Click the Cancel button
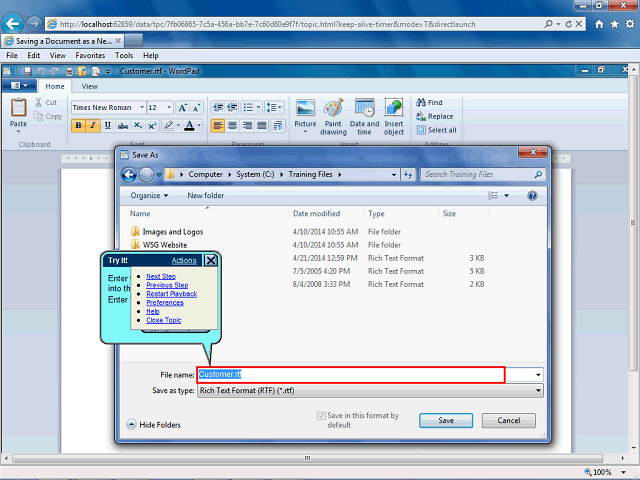Viewport: 640px width, 480px height. pos(509,420)
